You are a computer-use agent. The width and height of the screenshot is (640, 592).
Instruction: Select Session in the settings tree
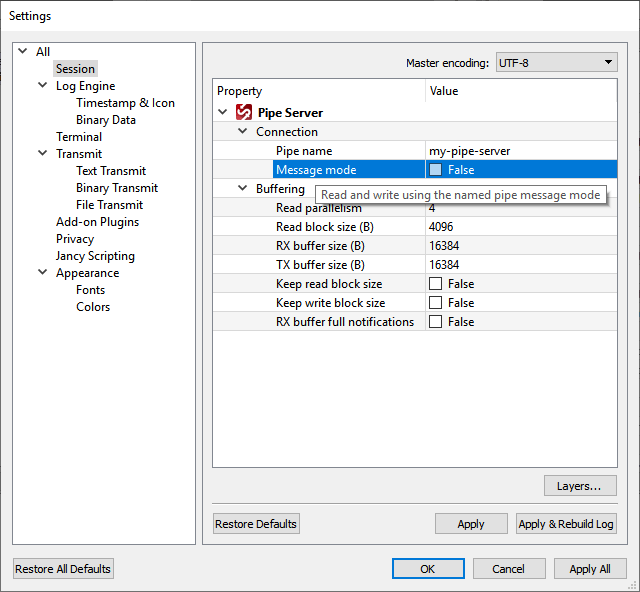click(75, 69)
